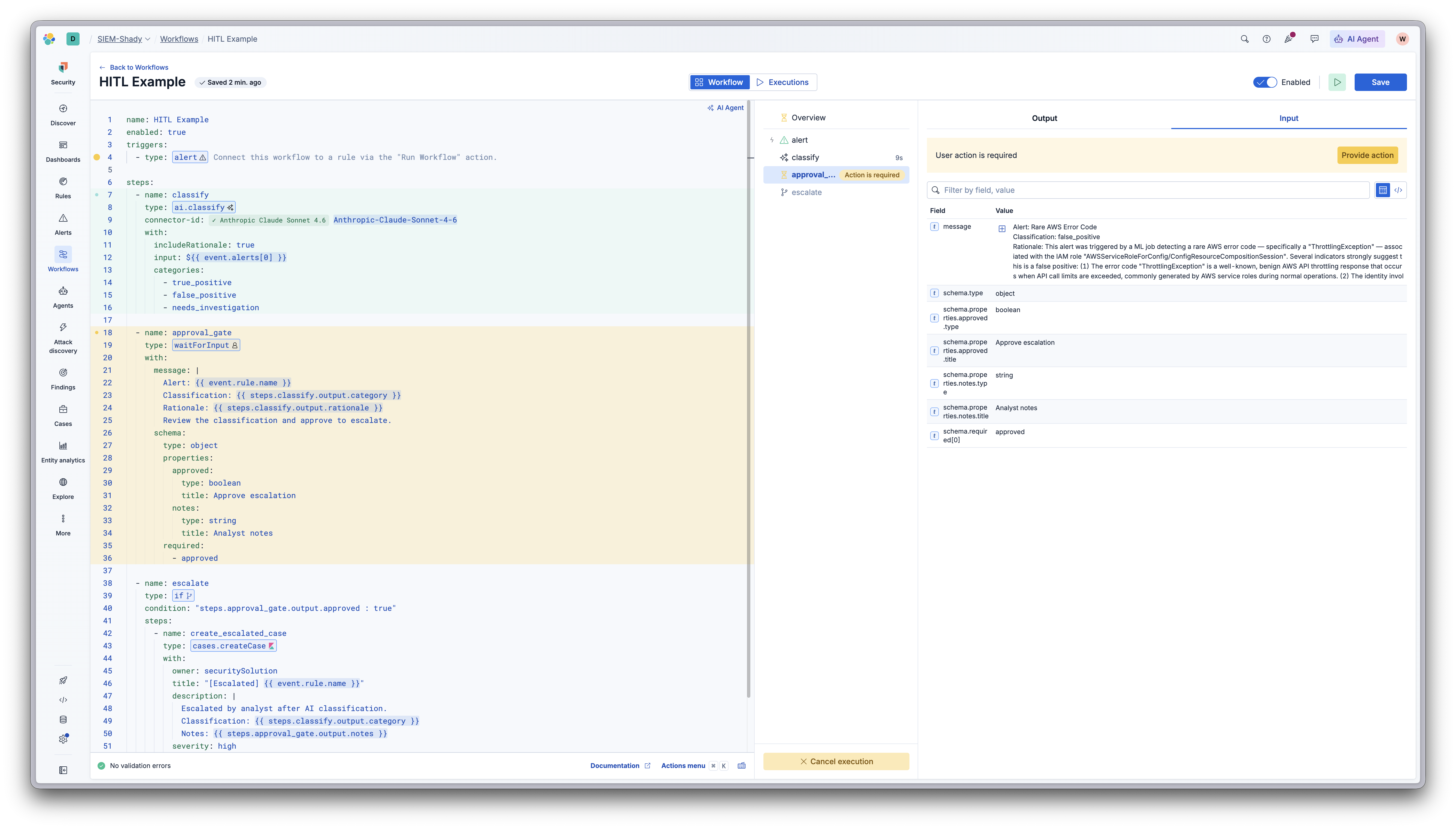Collapse sidebar with bottom panel icon

(x=63, y=770)
